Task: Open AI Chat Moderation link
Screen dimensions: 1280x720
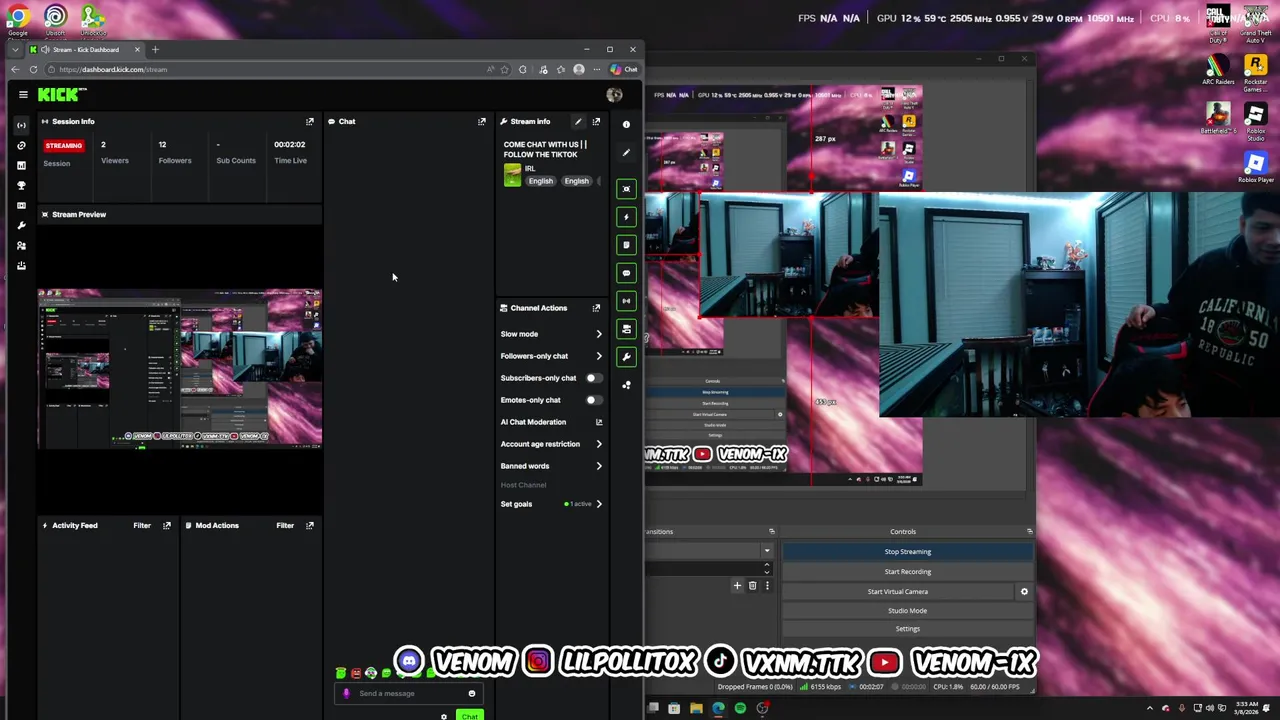Action: [x=551, y=422]
